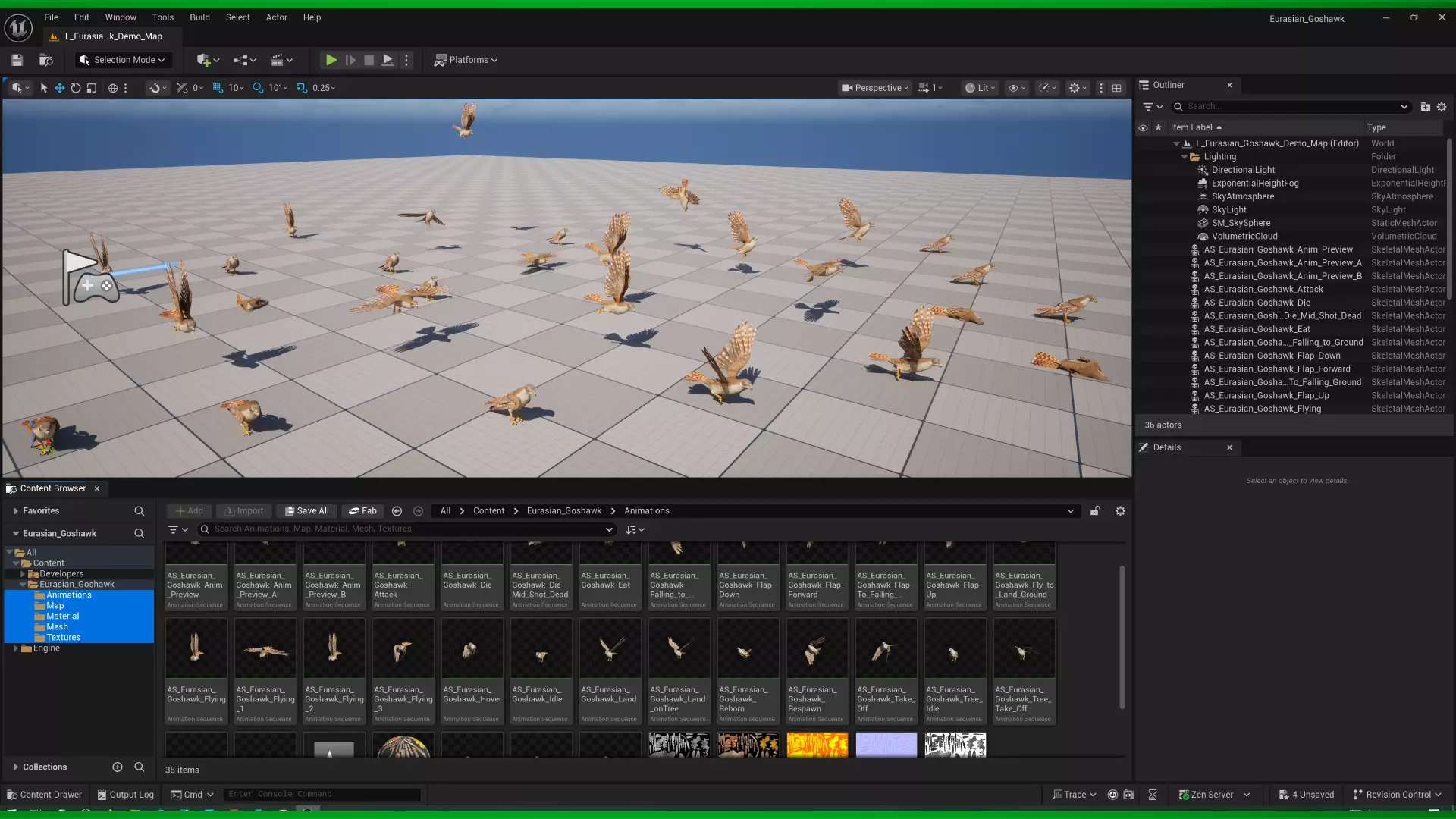1456x819 pixels.
Task: Switch to the Output Log tab
Action: click(125, 795)
